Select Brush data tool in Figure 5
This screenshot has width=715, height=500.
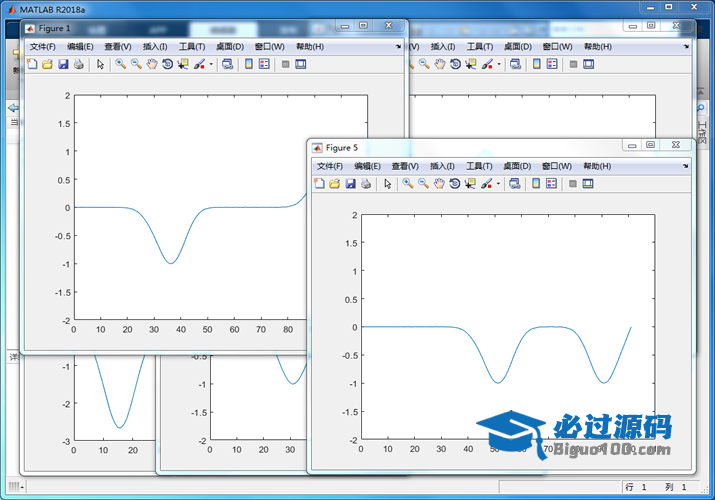487,184
